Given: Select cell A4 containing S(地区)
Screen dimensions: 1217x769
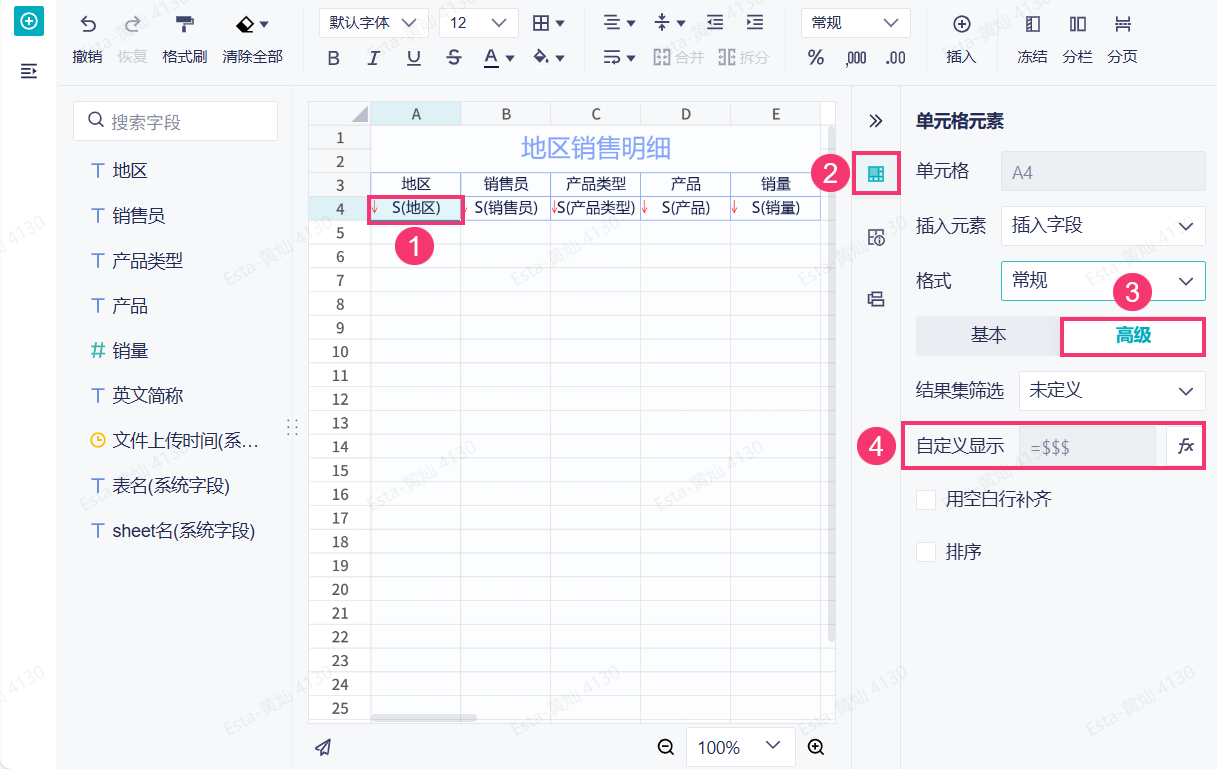Looking at the screenshot, I should click(416, 208).
